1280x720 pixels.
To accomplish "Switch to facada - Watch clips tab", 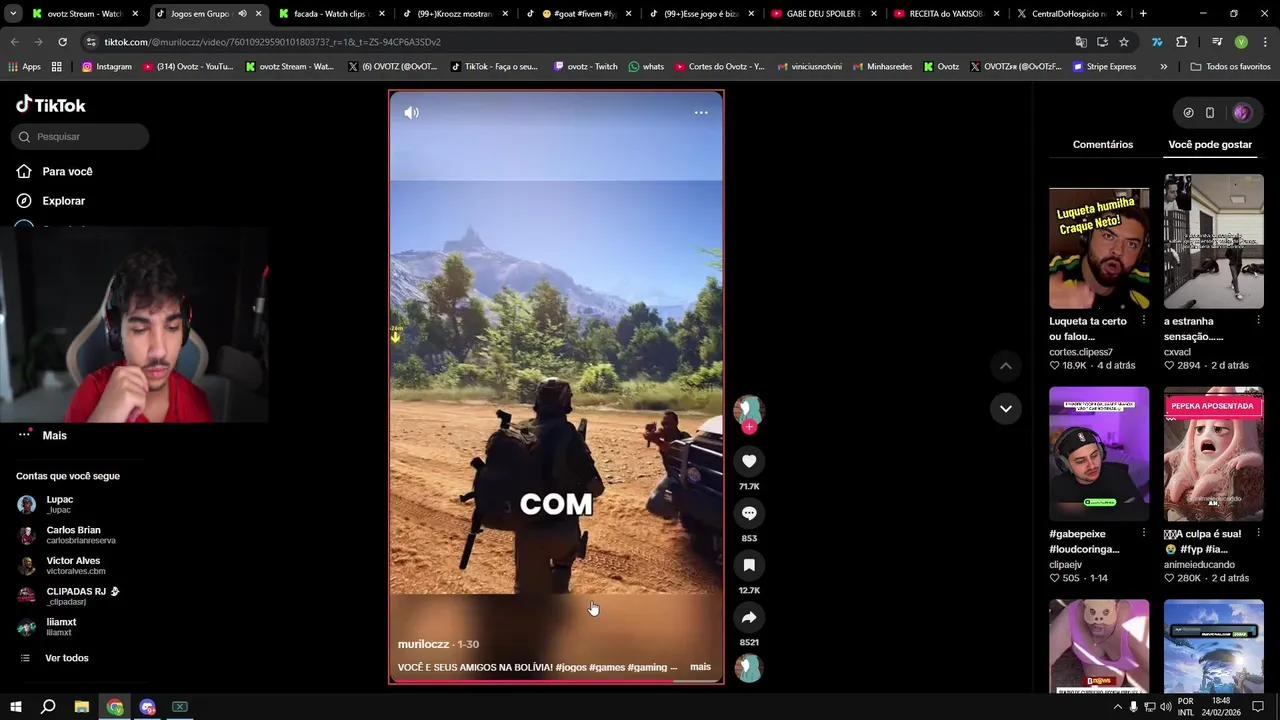I will pyautogui.click(x=330, y=14).
